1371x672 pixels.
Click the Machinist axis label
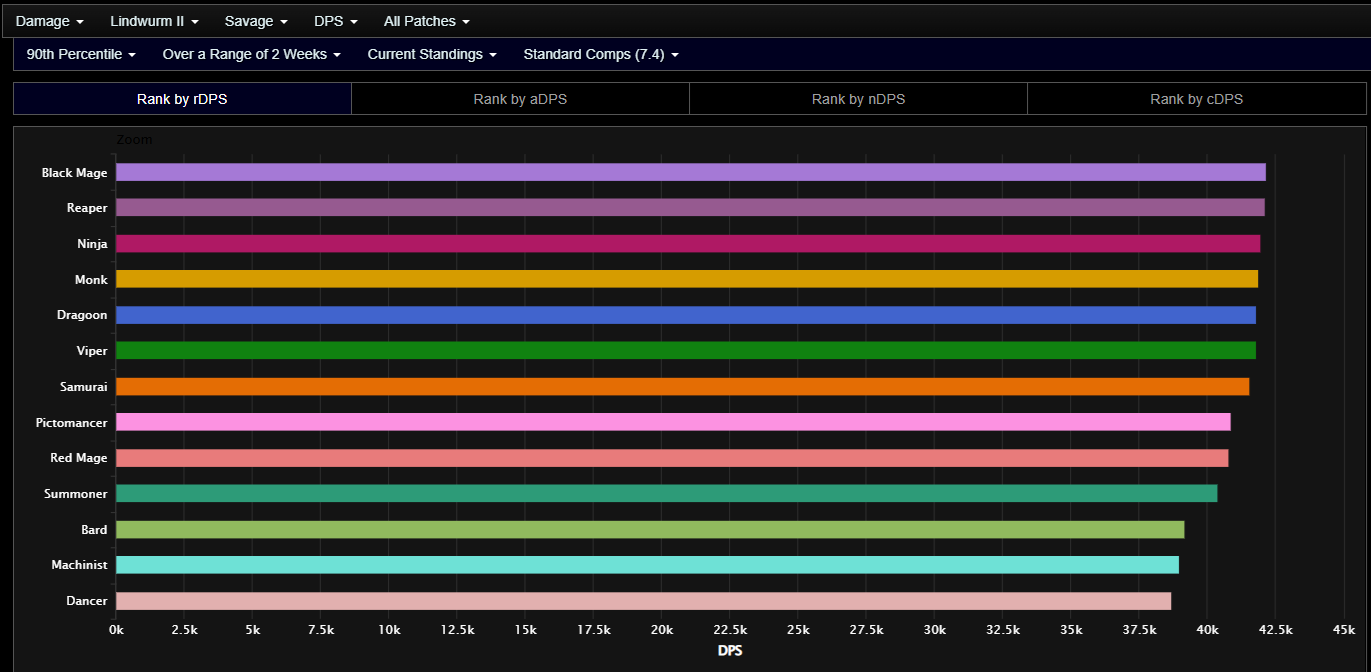pos(79,566)
